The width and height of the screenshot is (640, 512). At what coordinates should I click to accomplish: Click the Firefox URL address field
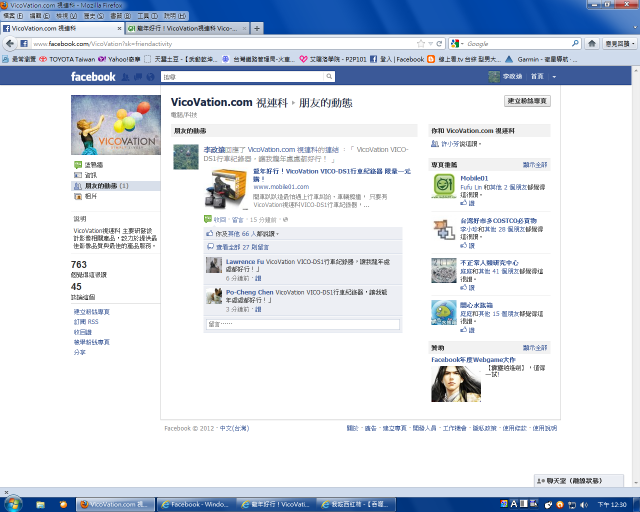pyautogui.click(x=222, y=43)
